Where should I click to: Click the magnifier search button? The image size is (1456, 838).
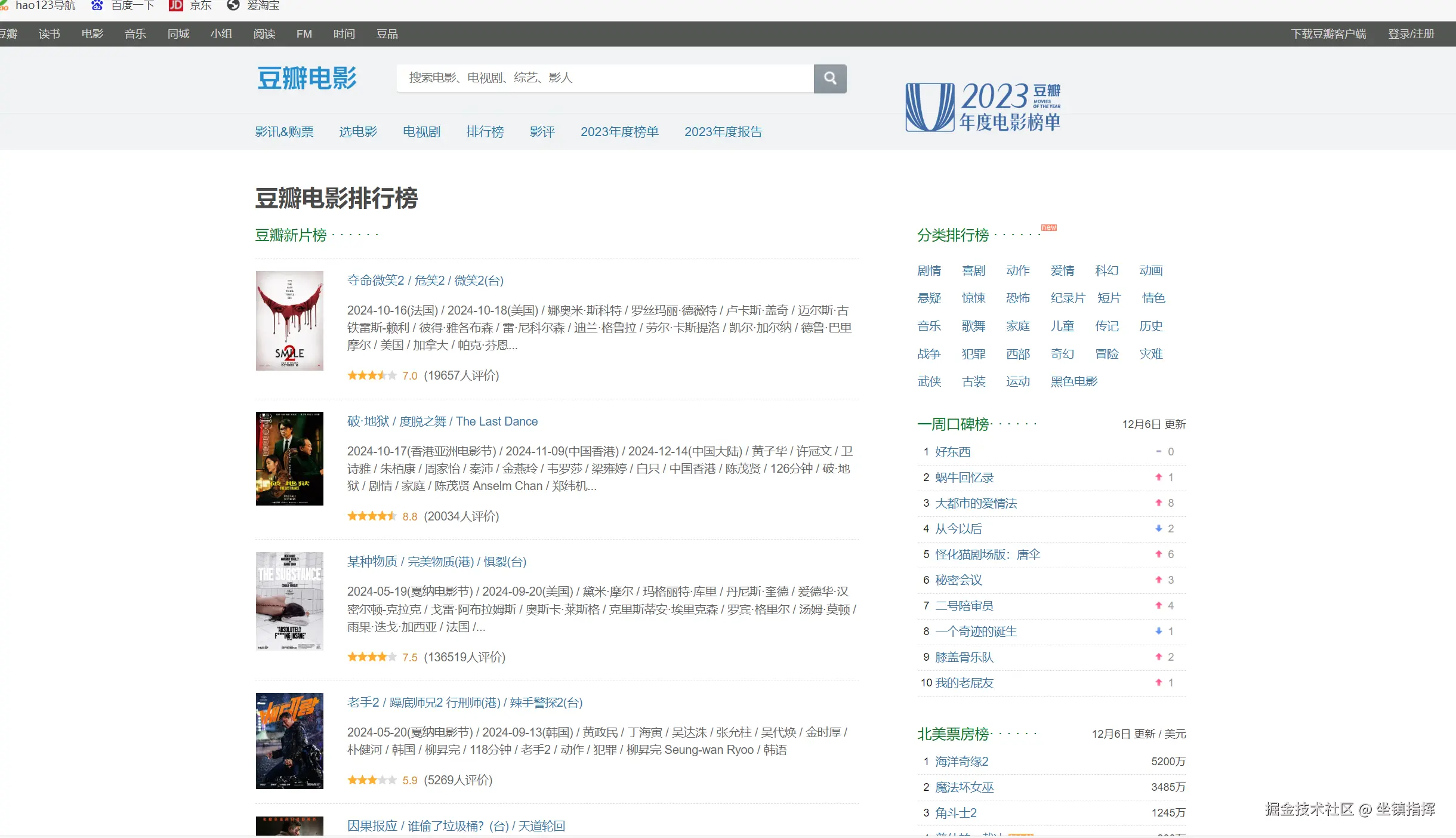click(829, 78)
